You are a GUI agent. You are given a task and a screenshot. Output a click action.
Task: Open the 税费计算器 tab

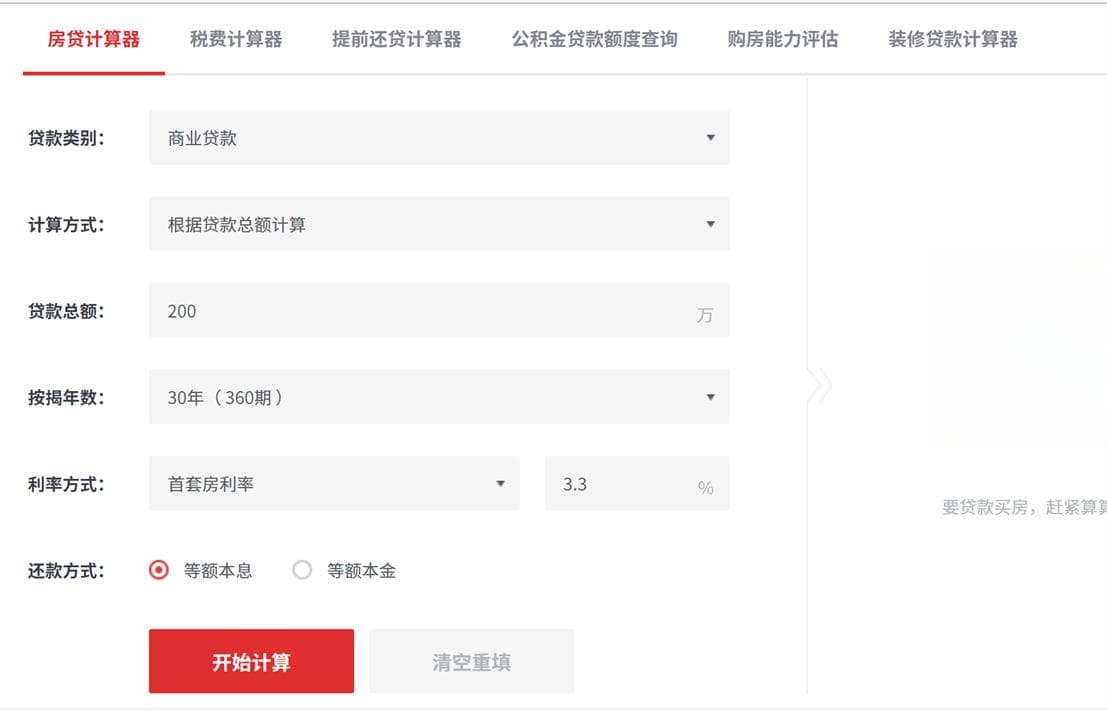point(236,39)
